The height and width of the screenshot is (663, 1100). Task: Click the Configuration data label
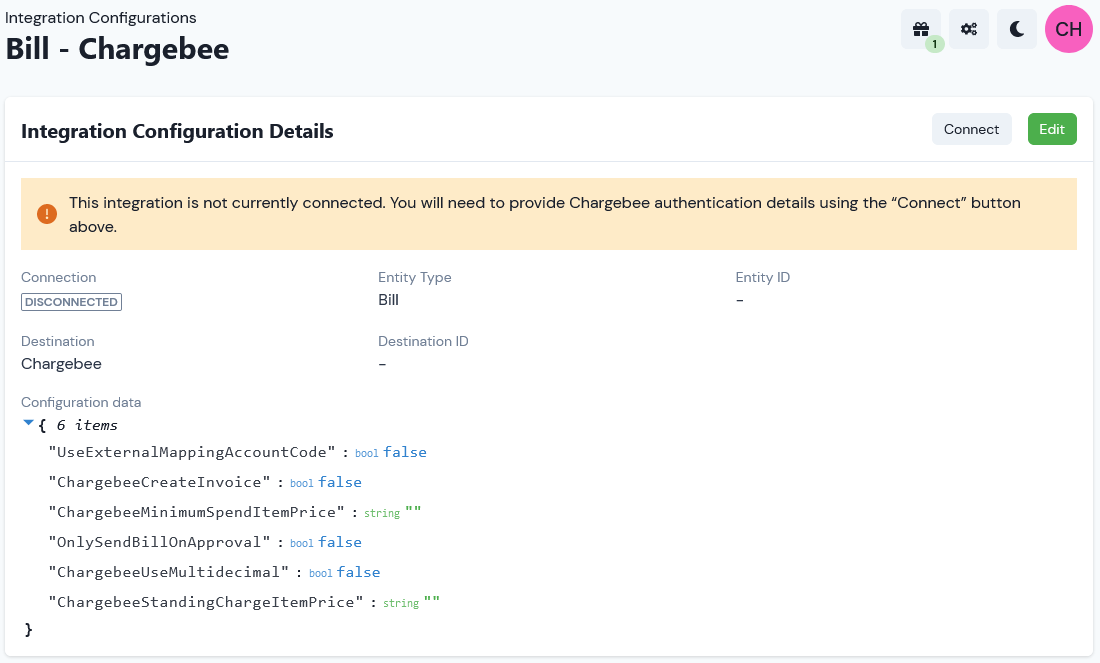[x=81, y=402]
